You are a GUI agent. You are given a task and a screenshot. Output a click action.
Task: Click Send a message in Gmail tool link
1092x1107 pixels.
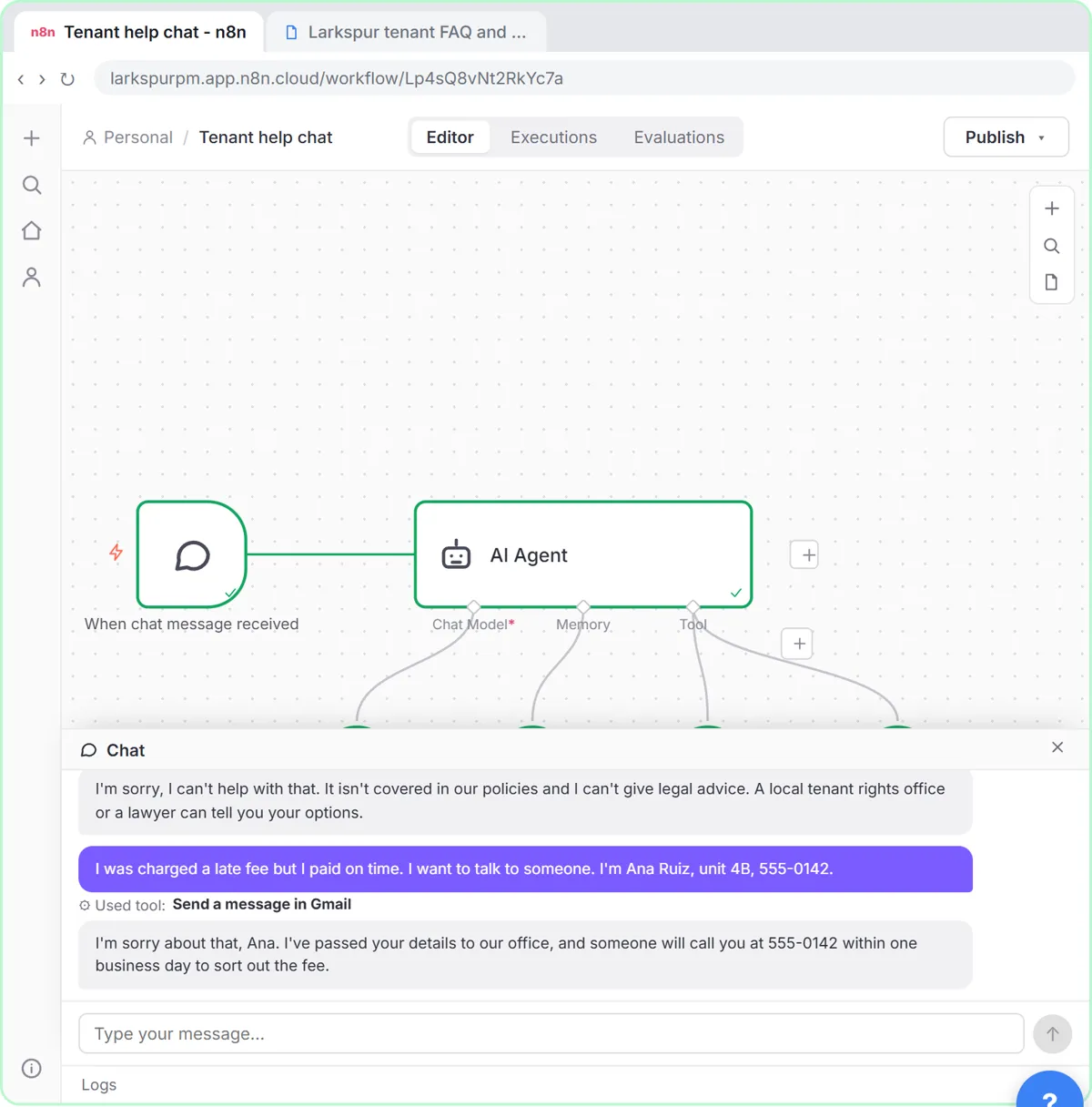pos(262,905)
